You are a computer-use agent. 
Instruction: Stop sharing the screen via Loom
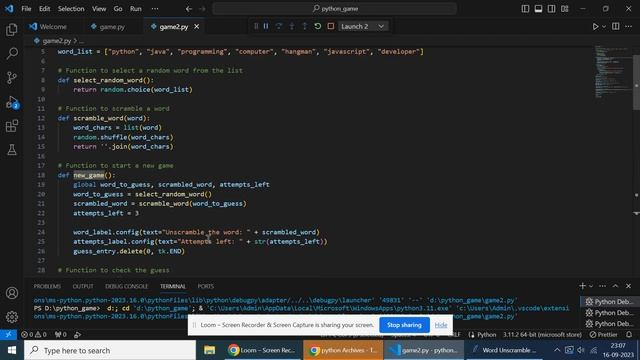click(404, 325)
